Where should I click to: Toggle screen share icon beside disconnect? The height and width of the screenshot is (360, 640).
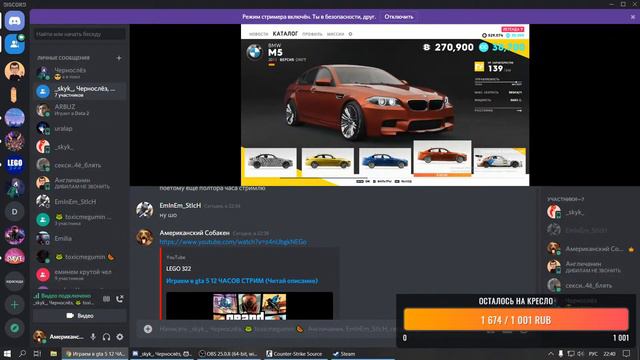[107, 299]
